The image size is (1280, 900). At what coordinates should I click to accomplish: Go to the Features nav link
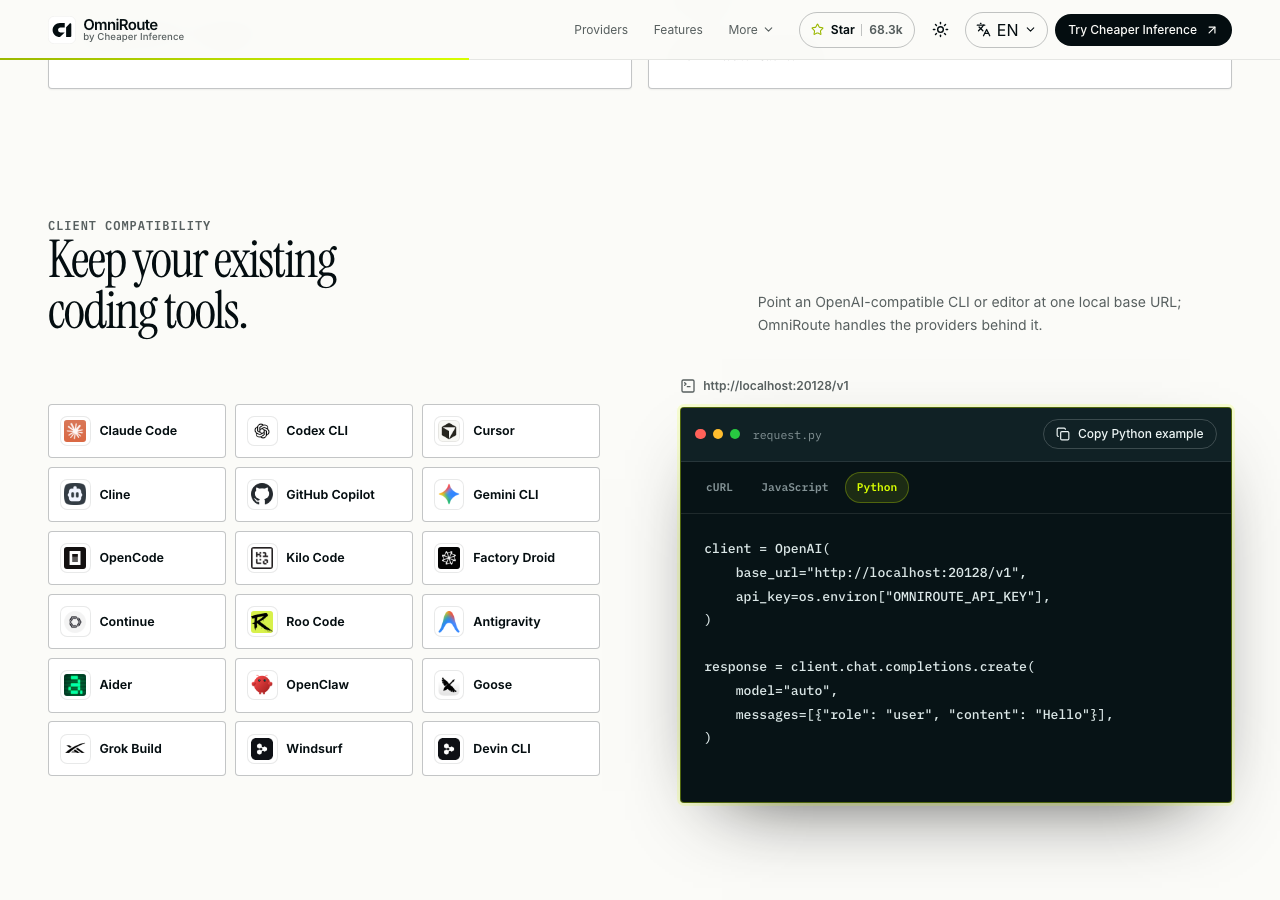[678, 30]
